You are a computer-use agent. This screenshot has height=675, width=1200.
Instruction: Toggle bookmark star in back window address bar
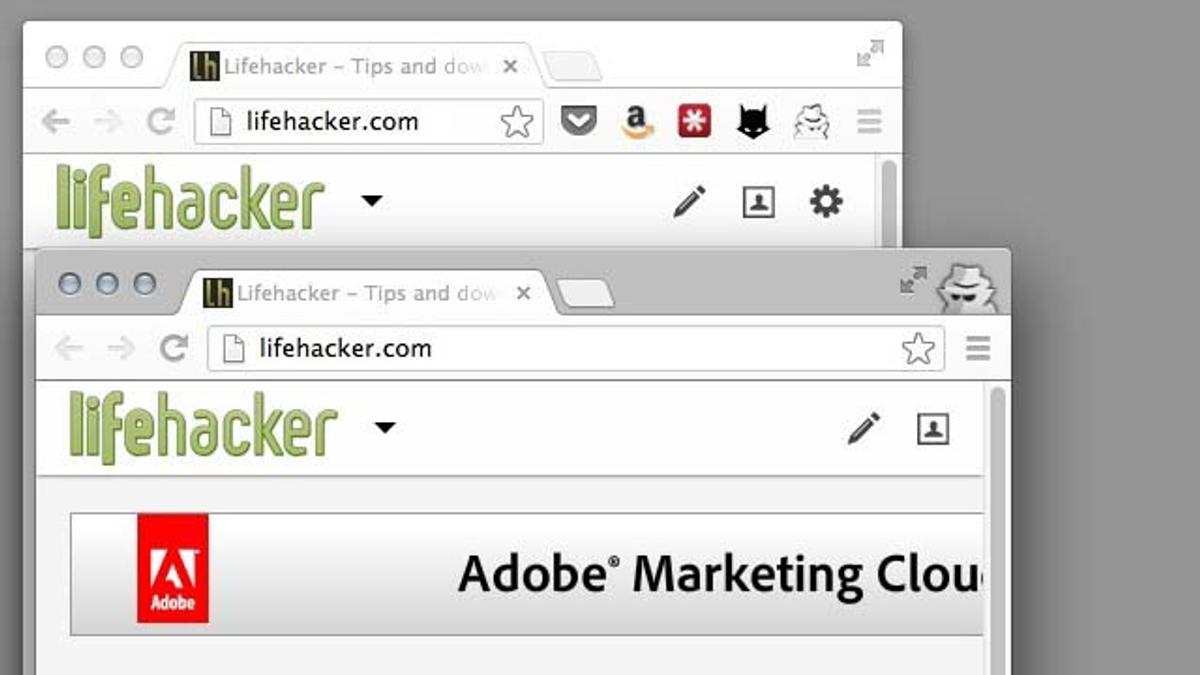517,122
